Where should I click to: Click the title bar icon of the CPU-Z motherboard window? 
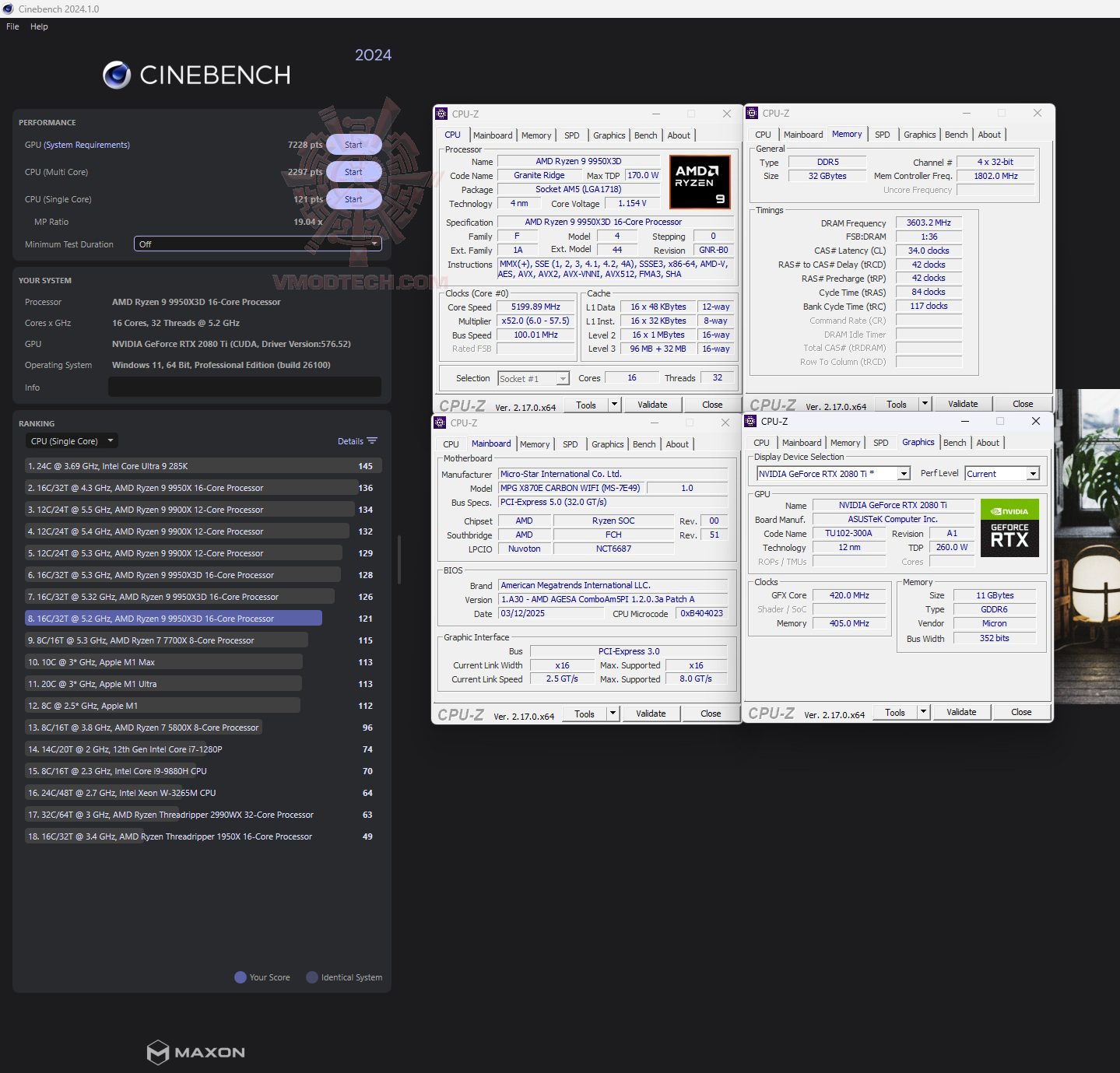point(440,423)
